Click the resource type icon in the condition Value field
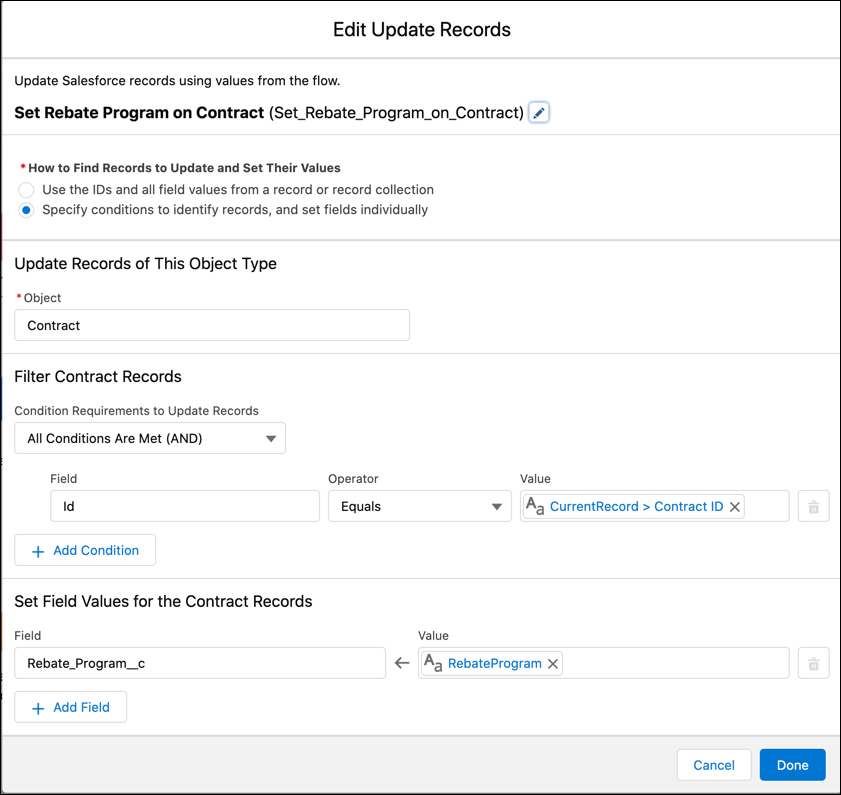This screenshot has height=795, width=841. (534, 506)
